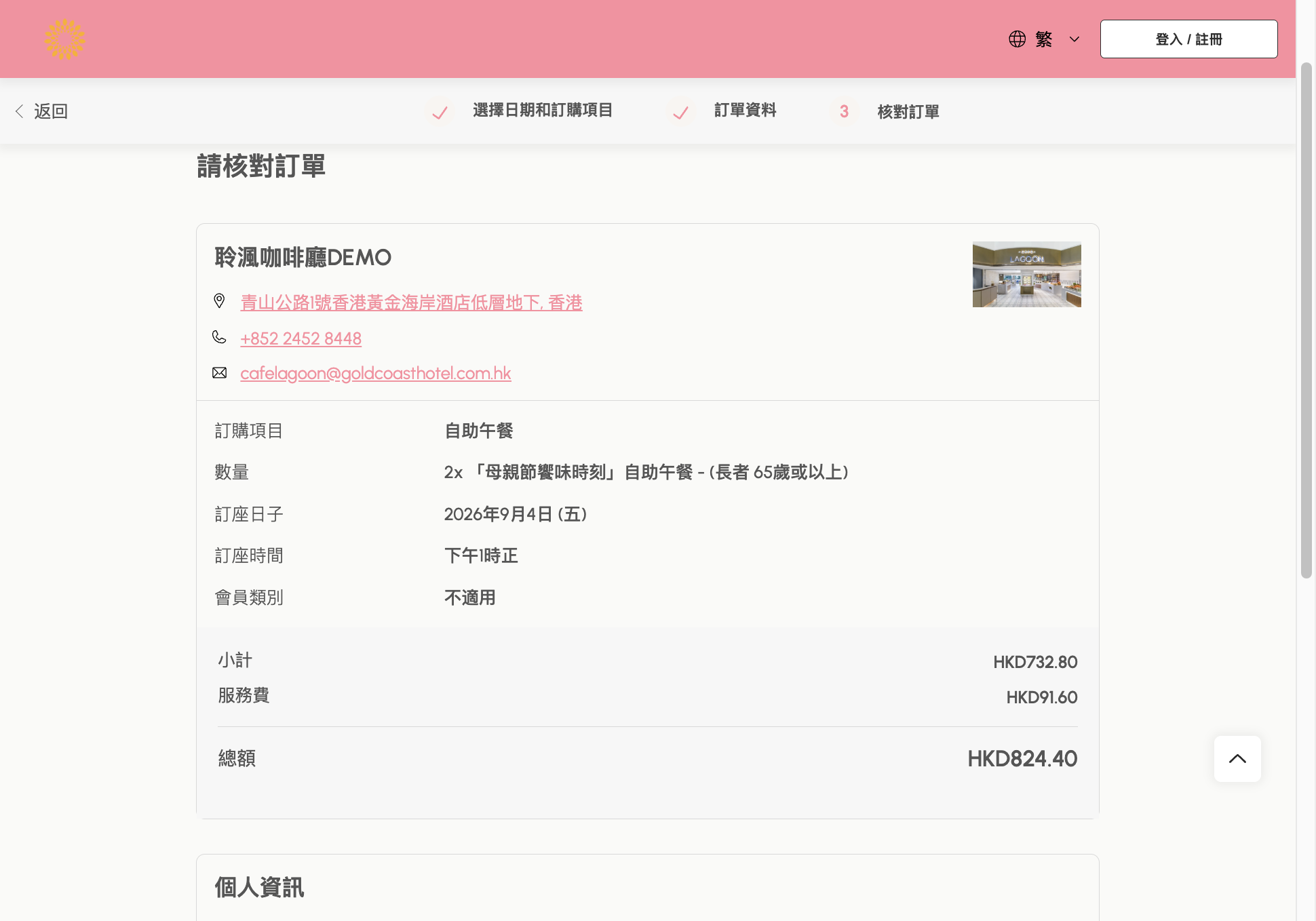Click the 訂購項目 label

pos(248,431)
